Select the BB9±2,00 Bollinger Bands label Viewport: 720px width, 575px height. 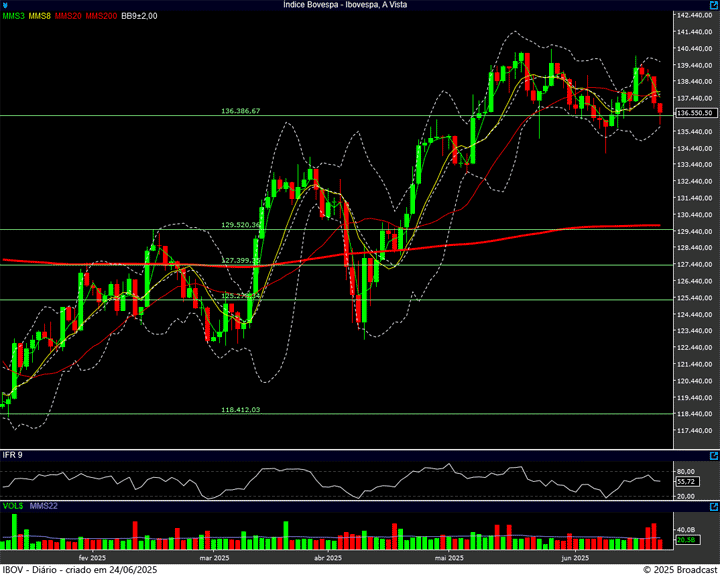point(141,17)
